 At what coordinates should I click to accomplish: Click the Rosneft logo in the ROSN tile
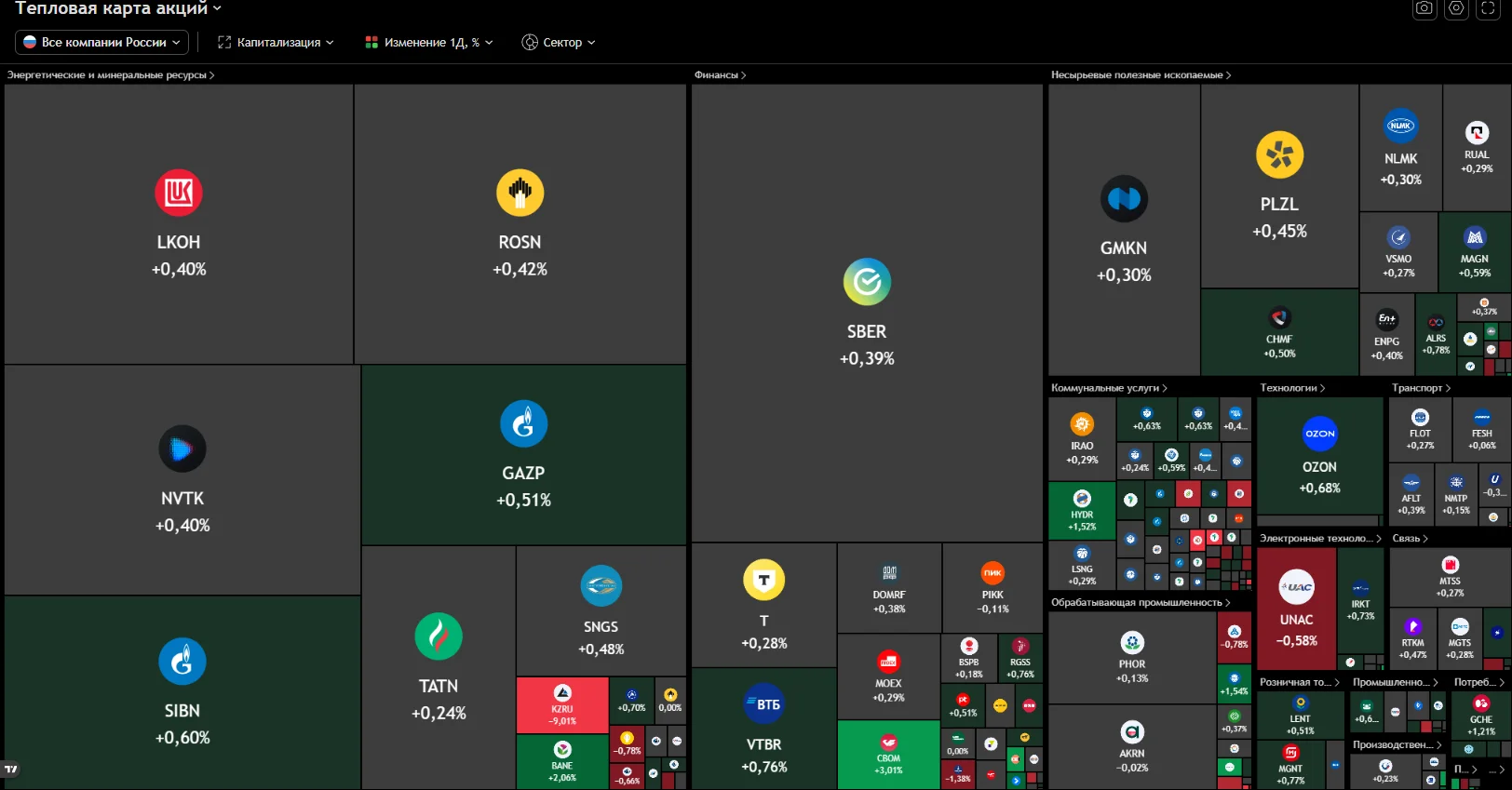click(x=520, y=193)
